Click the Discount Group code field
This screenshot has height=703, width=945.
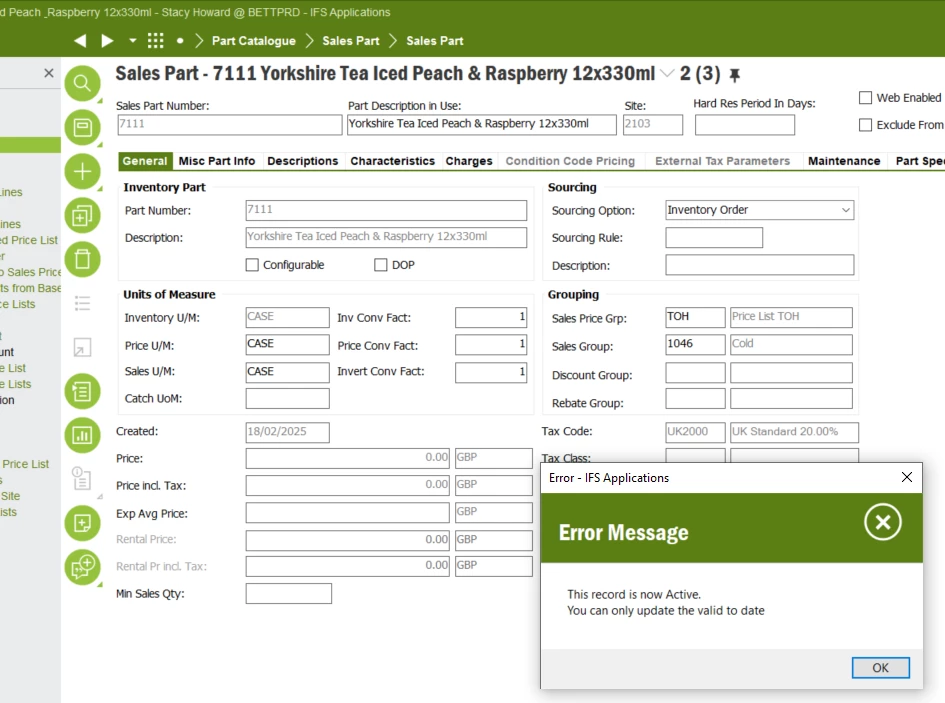point(695,373)
